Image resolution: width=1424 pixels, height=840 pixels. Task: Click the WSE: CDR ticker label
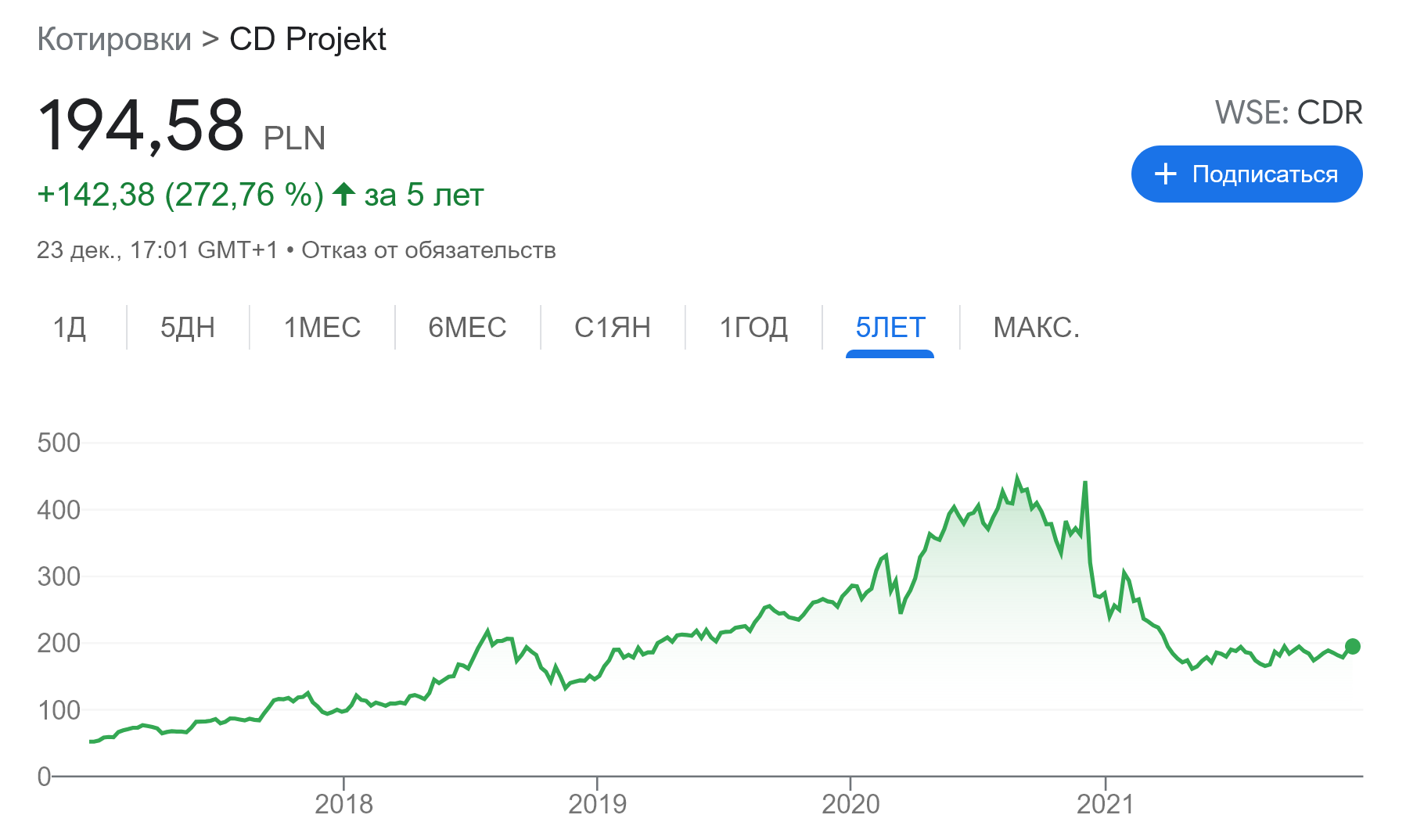[x=1289, y=113]
